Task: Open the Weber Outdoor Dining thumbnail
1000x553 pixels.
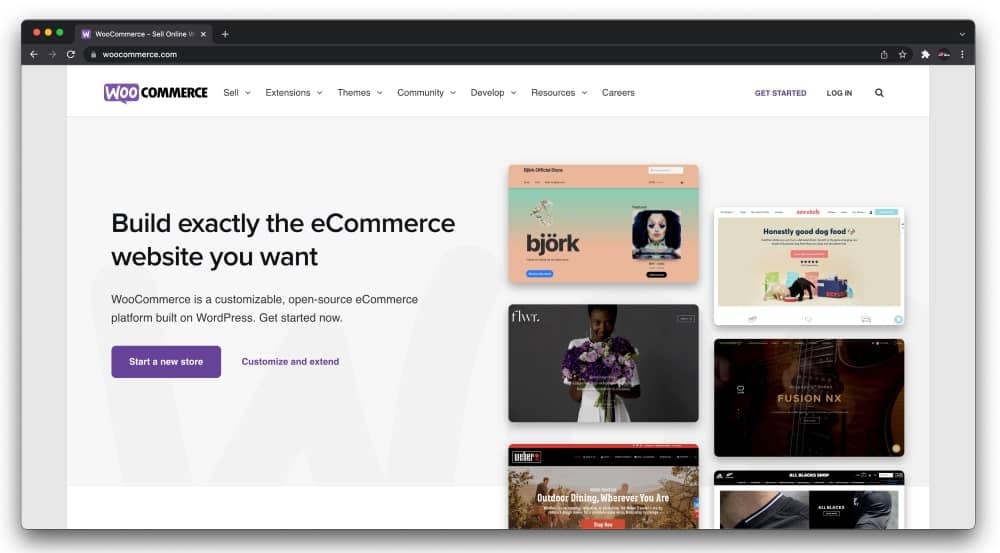Action: pyautogui.click(x=603, y=487)
